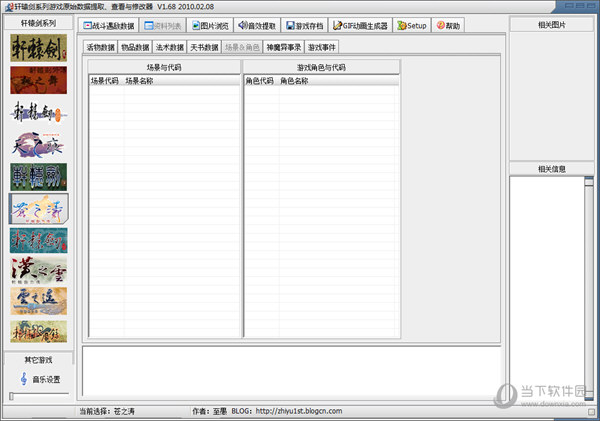Open Setup settings
The width and height of the screenshot is (600, 421).
click(x=411, y=25)
